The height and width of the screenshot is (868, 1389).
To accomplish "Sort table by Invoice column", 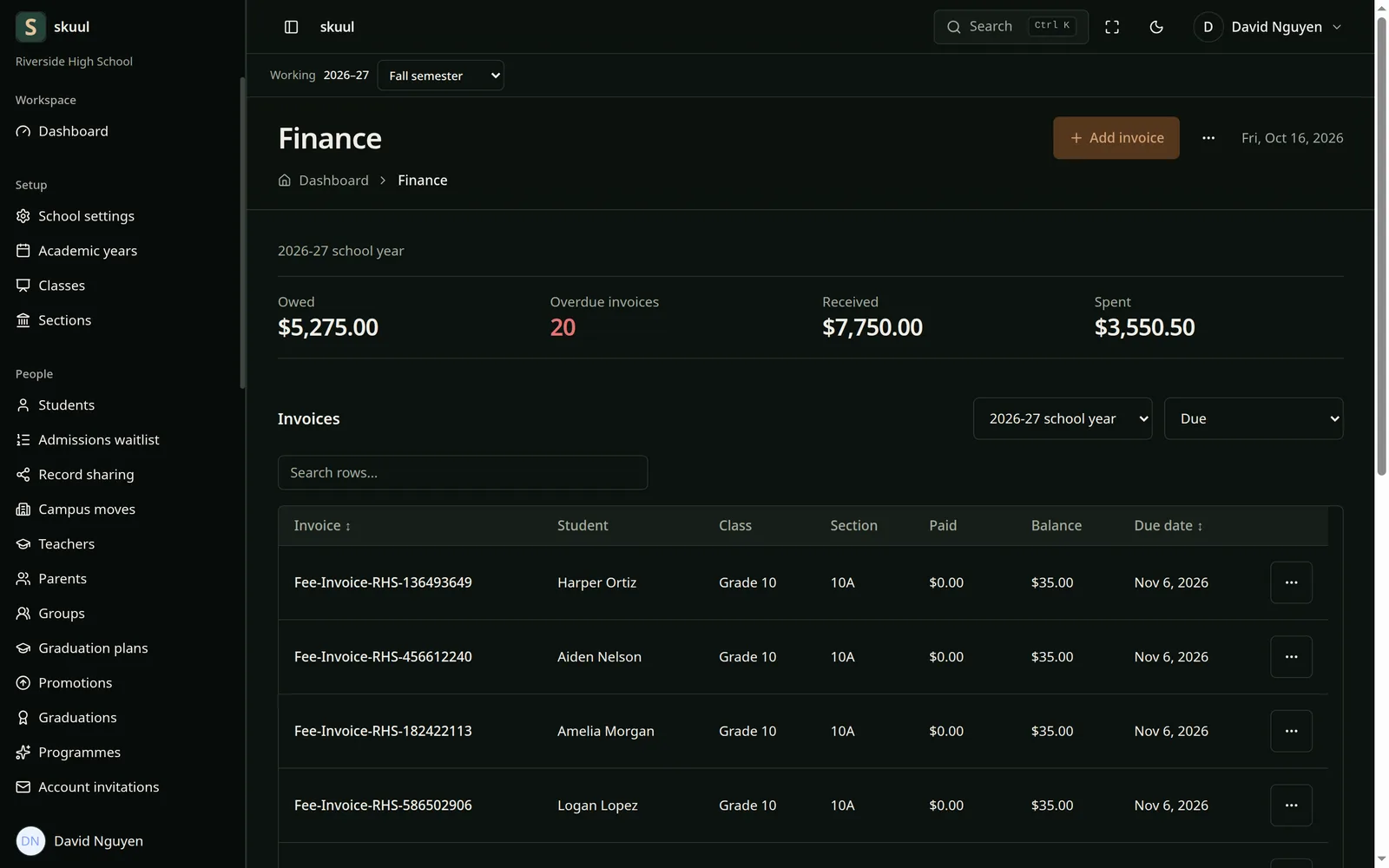I will click(x=322, y=526).
